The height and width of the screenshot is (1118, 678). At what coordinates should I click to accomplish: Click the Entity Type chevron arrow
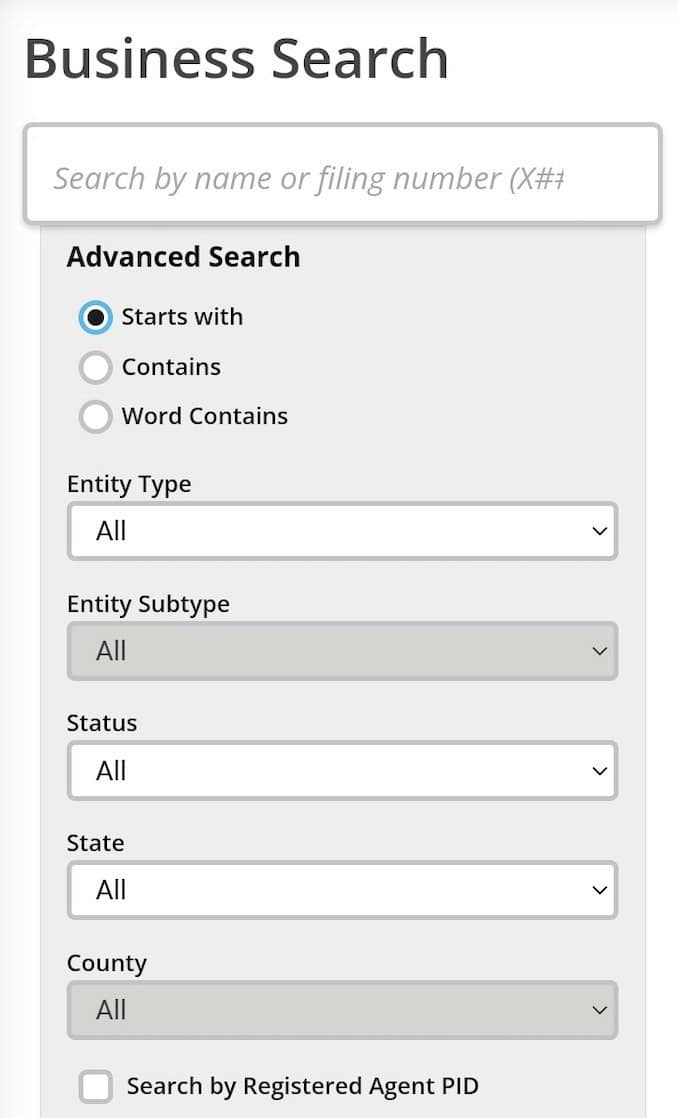click(x=599, y=531)
